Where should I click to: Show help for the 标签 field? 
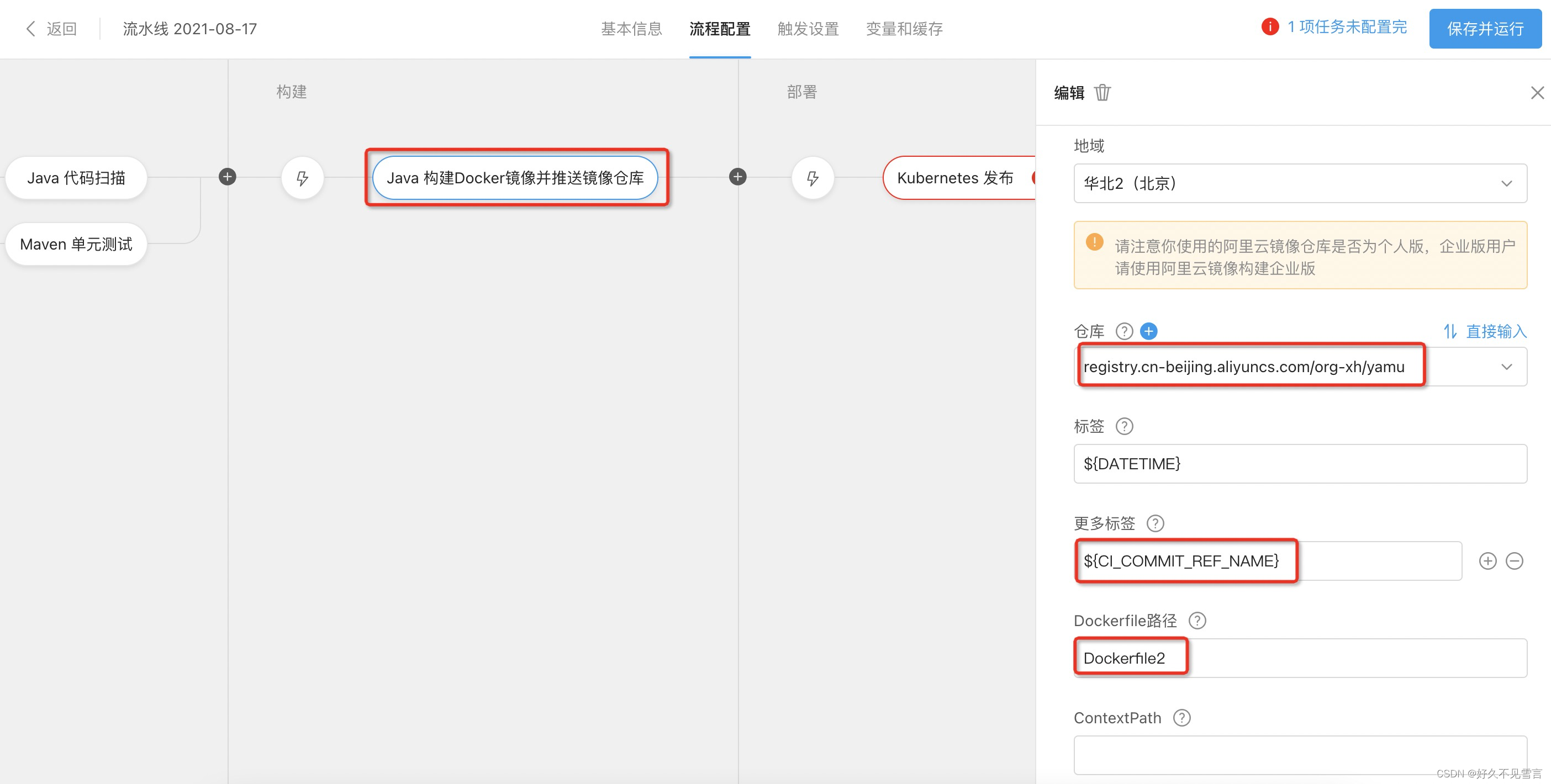pyautogui.click(x=1124, y=426)
